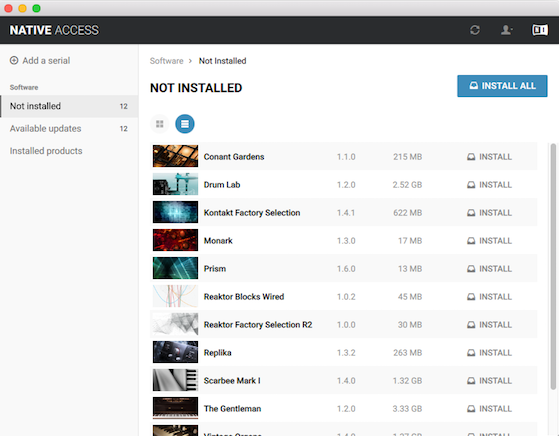Install Monark
This screenshot has height=436, width=559.
489,241
